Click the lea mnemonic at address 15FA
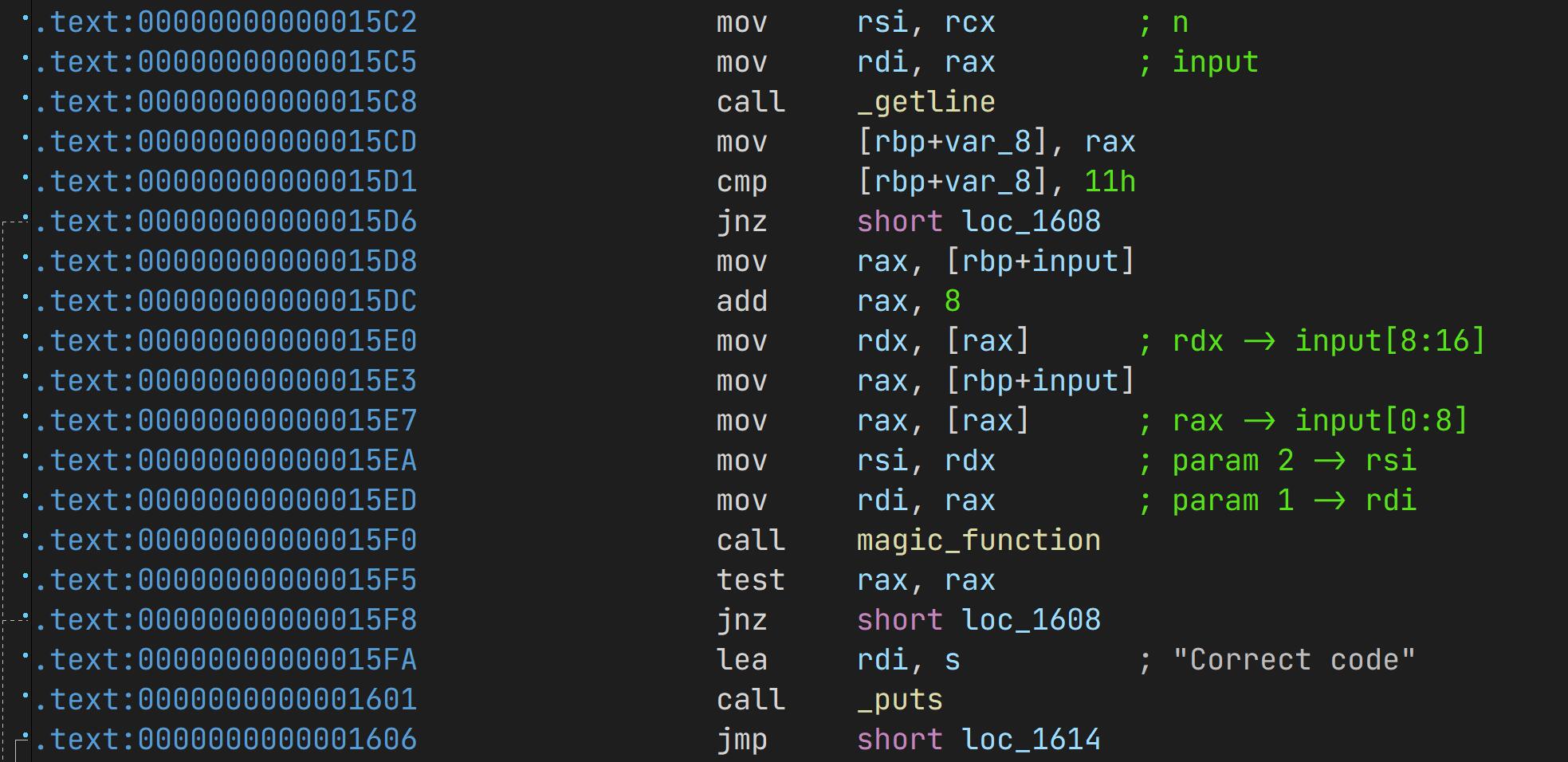Viewport: 1568px width, 762px height. tap(741, 660)
